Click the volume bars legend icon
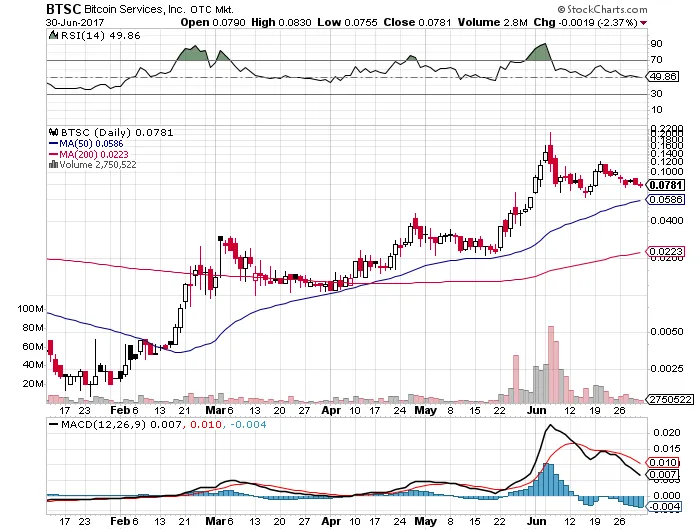 click(53, 164)
